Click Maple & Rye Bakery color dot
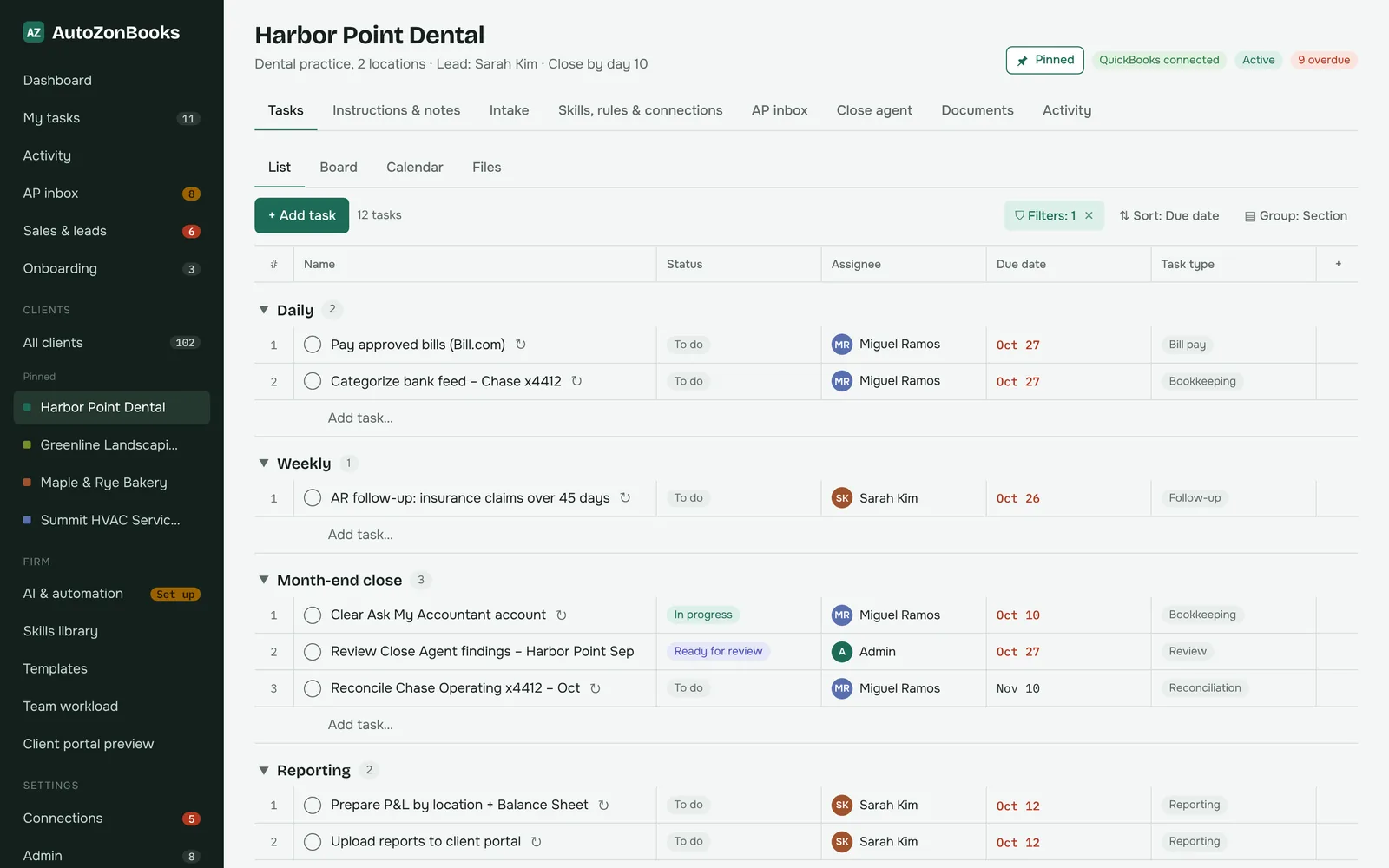This screenshot has width=1389, height=868. click(28, 483)
